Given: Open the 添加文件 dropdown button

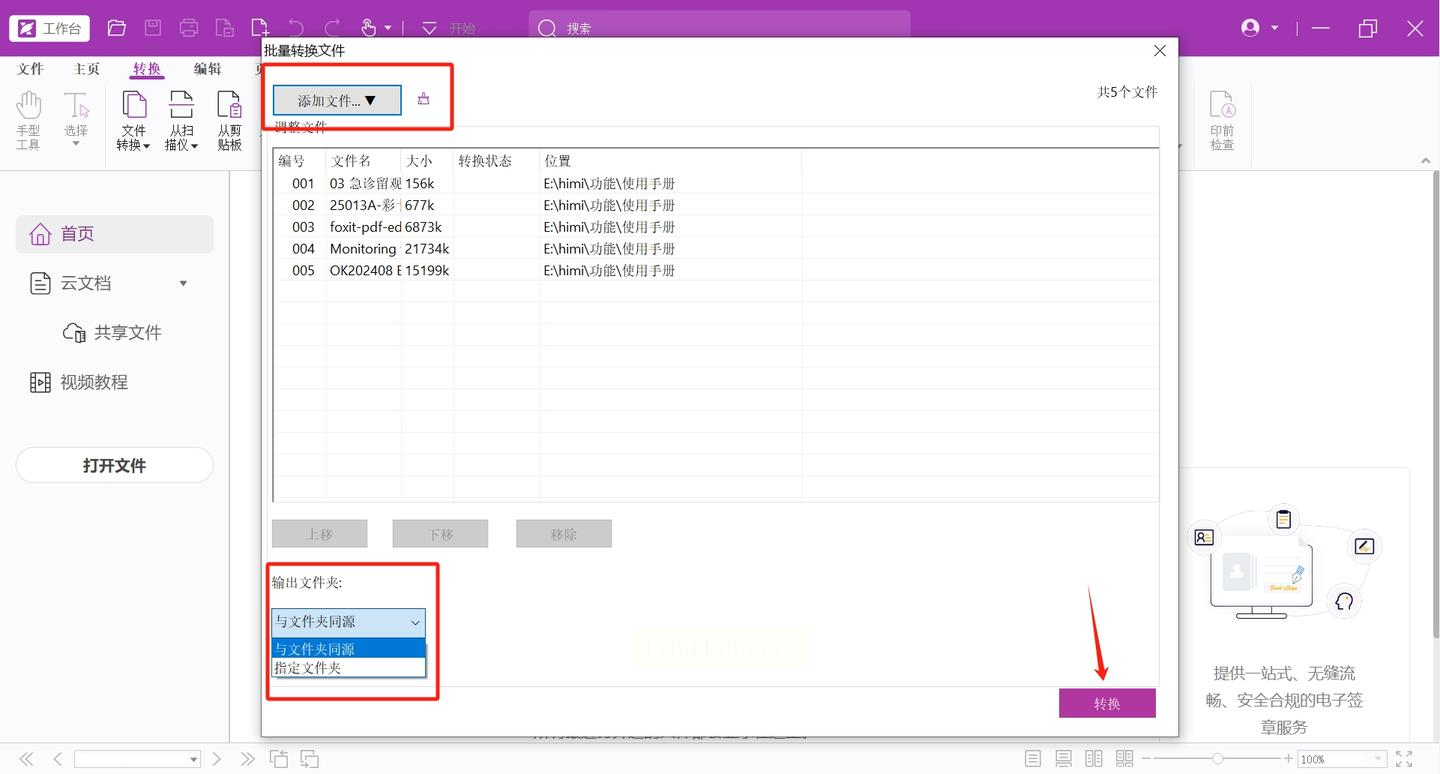Looking at the screenshot, I should tap(337, 100).
